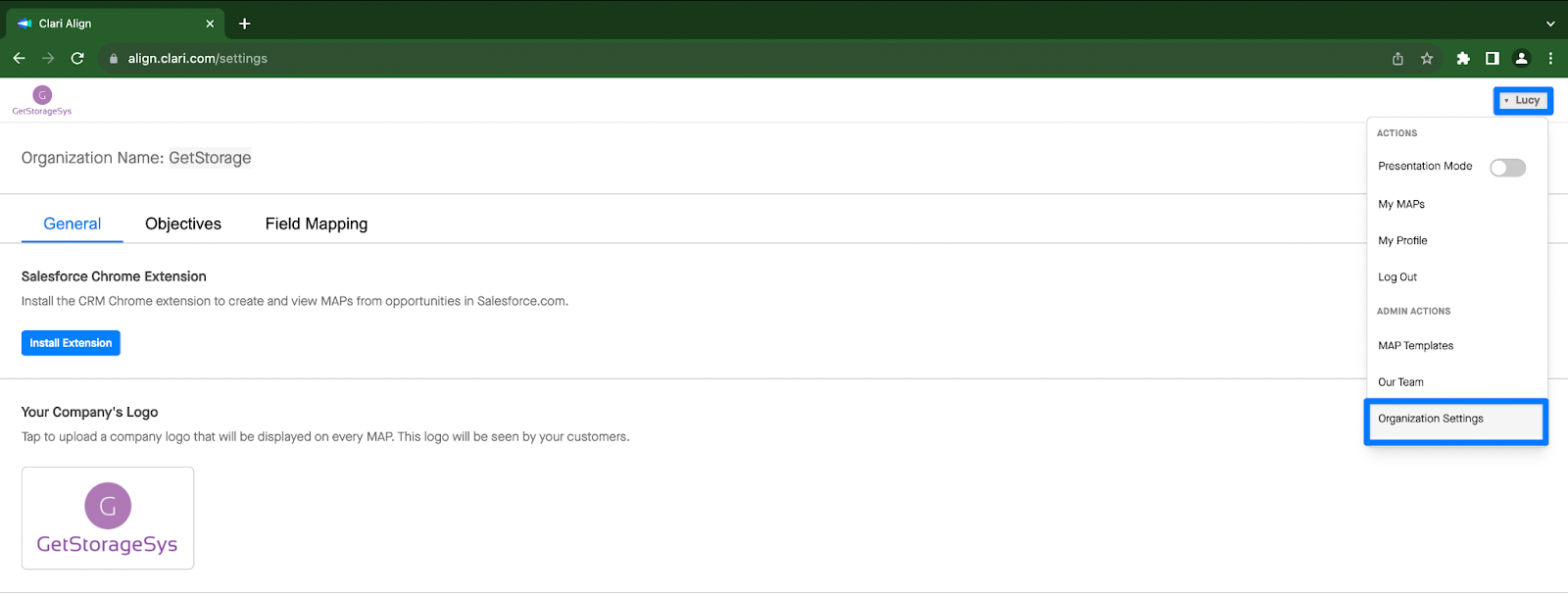Viewport: 1568px width, 596px height.
Task: Click the Your Company's Logo heading
Action: [89, 412]
